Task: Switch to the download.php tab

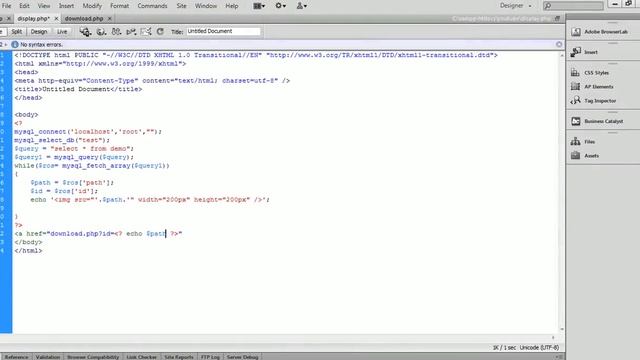Action: (x=84, y=18)
